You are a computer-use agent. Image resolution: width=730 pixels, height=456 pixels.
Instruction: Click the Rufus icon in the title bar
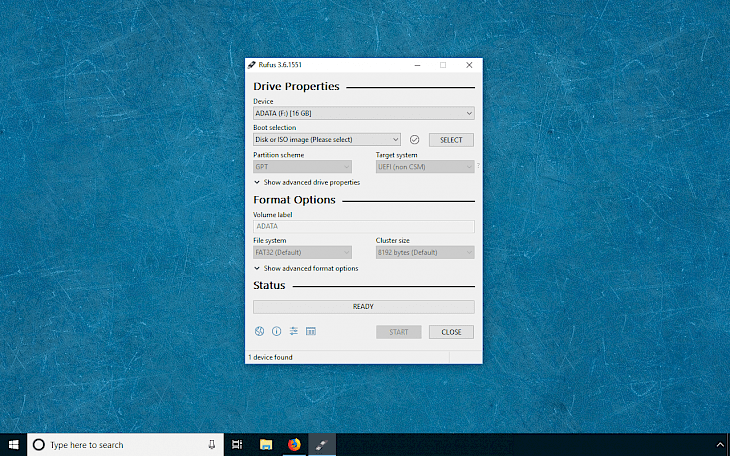251,65
